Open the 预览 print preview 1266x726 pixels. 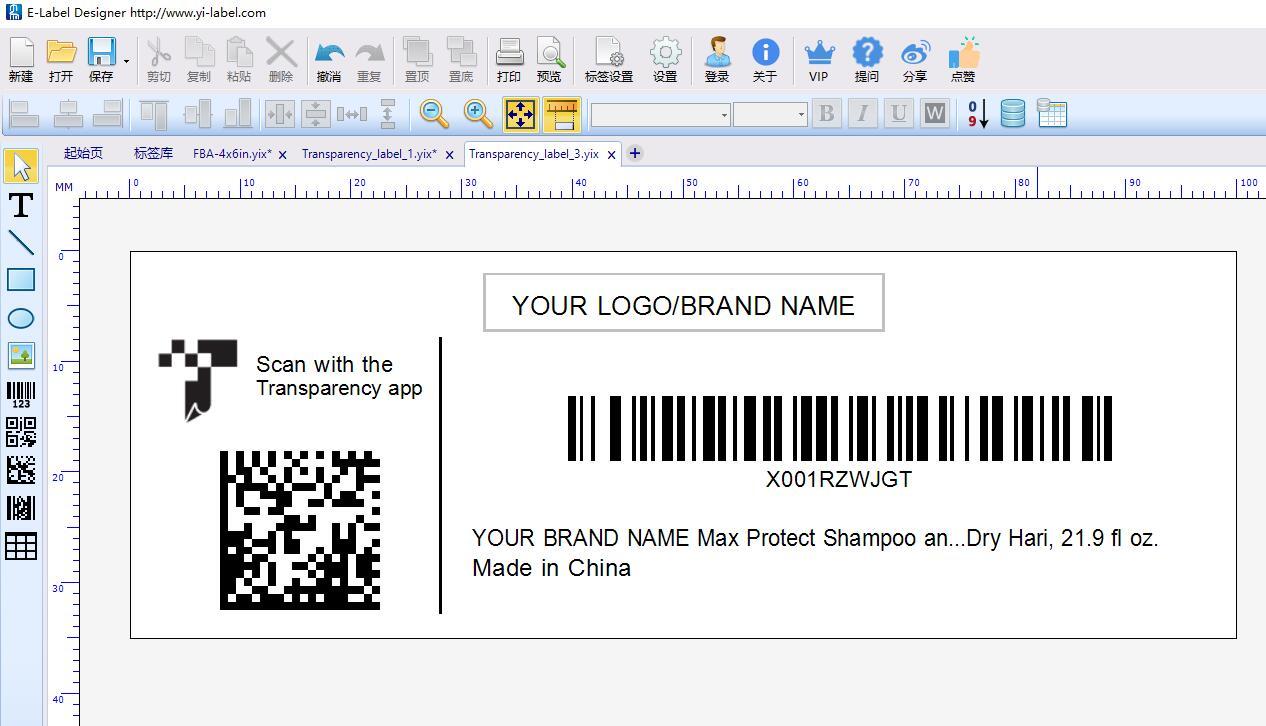[549, 60]
